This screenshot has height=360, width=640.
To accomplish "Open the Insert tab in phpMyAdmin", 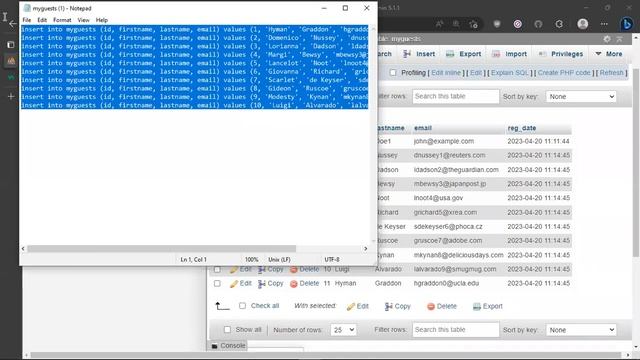I will point(419,54).
